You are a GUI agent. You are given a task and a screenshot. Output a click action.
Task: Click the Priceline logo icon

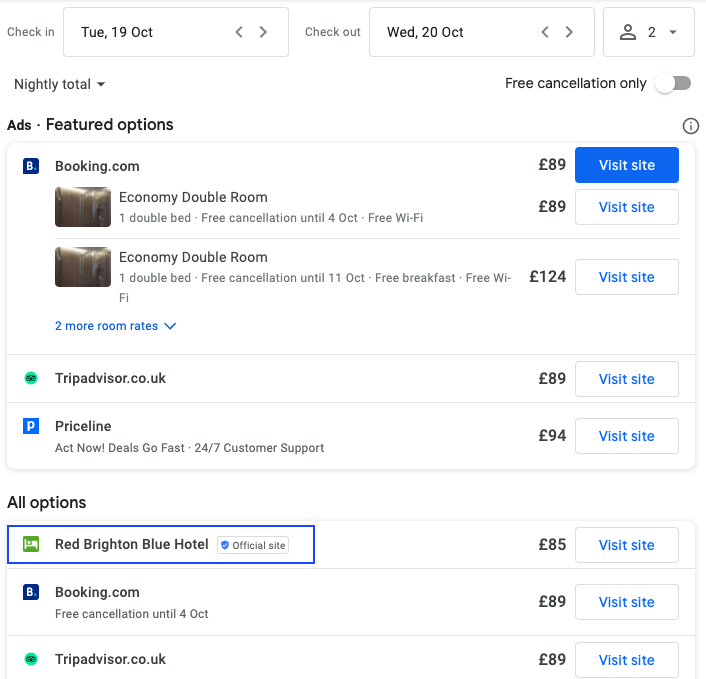pyautogui.click(x=31, y=426)
